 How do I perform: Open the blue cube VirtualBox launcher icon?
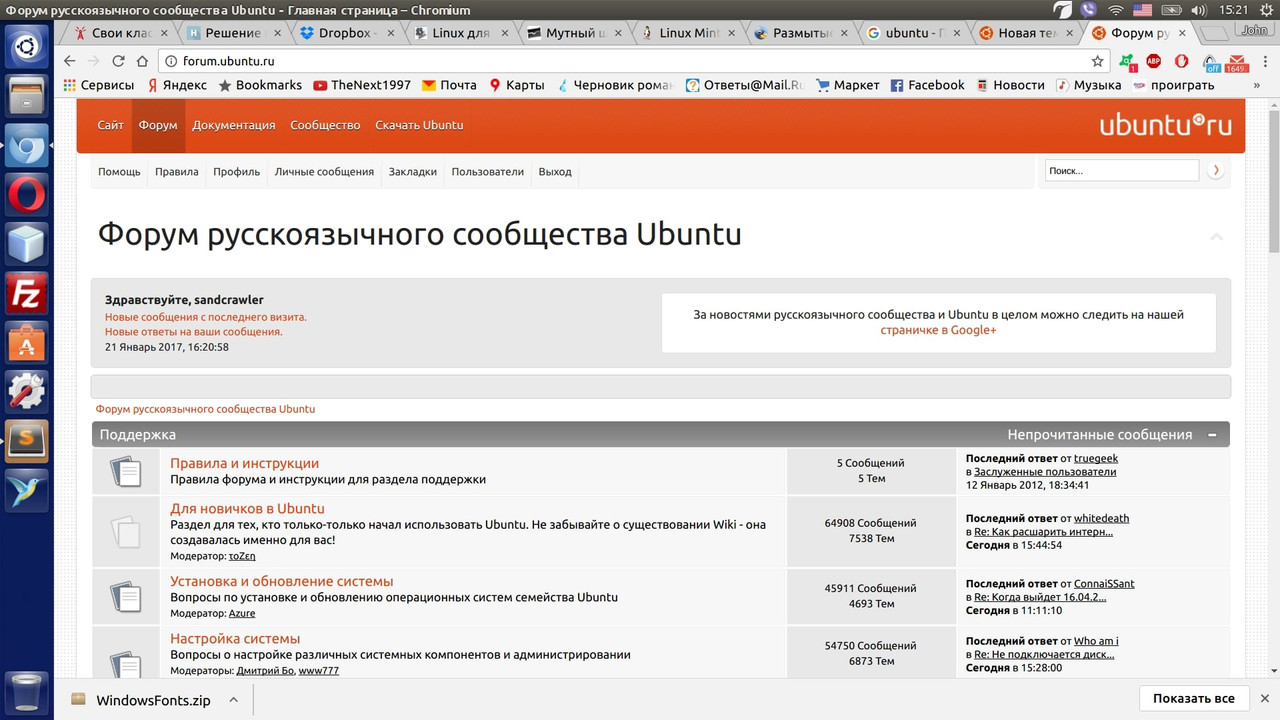coord(27,244)
